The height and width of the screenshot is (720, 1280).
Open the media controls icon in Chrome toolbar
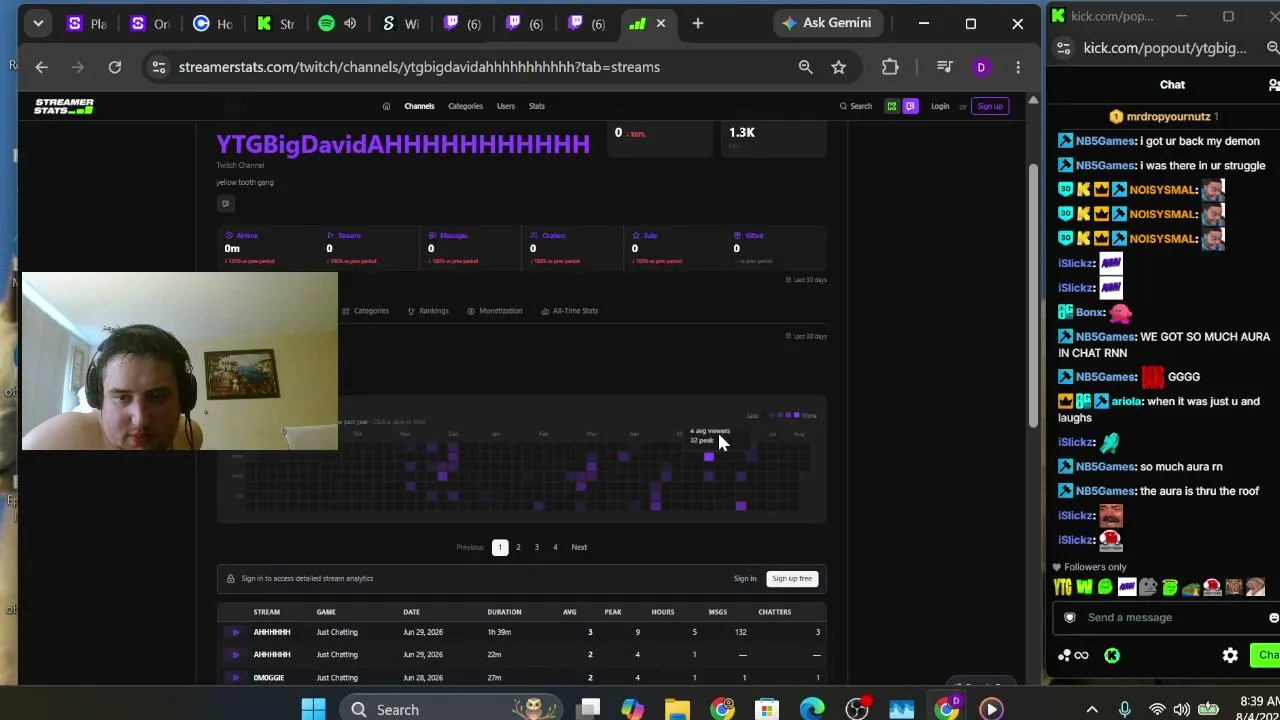(945, 67)
